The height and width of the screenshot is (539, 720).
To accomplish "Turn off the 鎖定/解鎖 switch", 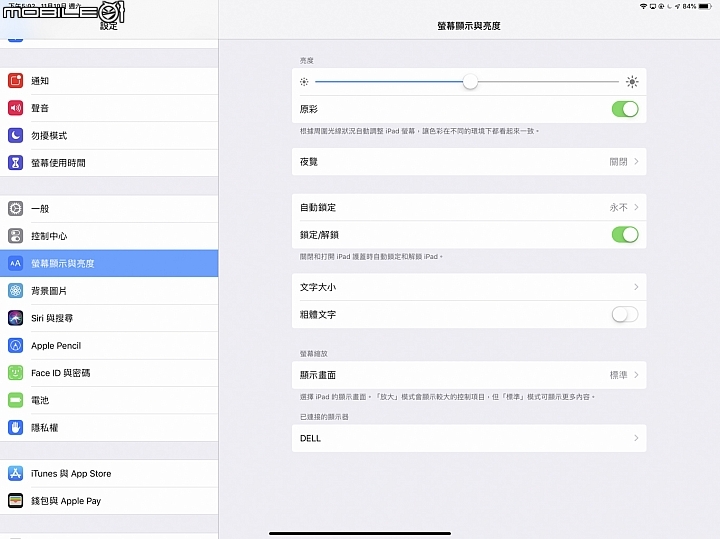I will coord(625,235).
